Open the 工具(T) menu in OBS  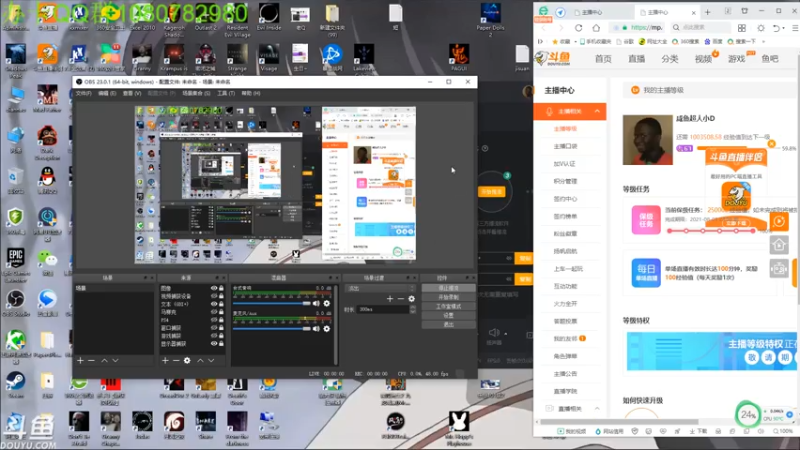pyautogui.click(x=226, y=93)
